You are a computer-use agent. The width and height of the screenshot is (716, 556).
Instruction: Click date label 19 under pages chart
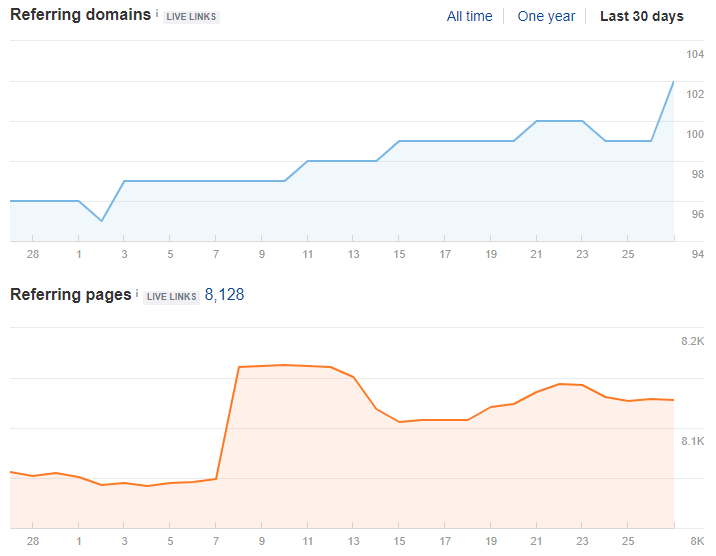(x=490, y=541)
